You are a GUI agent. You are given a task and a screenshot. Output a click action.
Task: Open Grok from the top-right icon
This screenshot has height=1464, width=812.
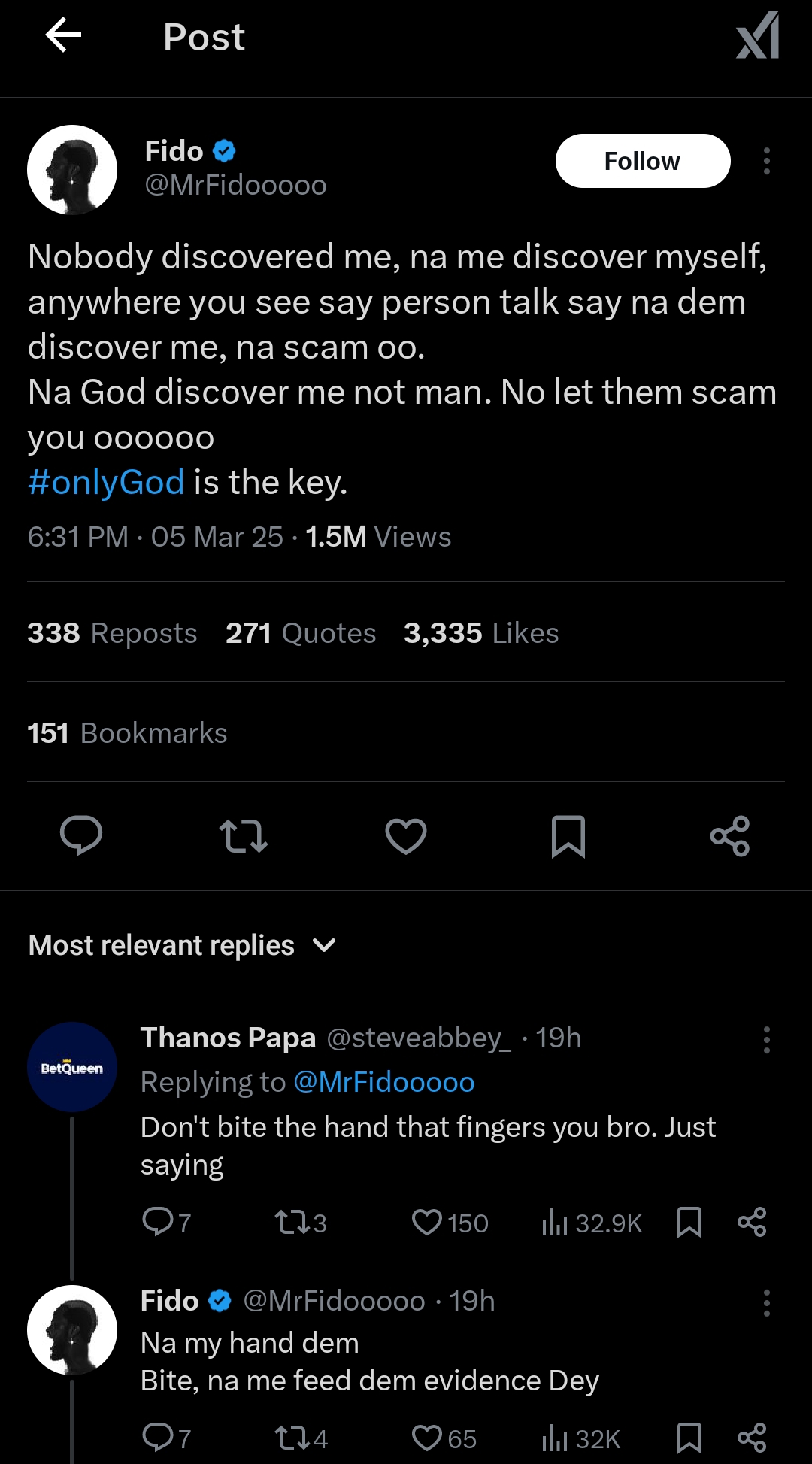[757, 35]
